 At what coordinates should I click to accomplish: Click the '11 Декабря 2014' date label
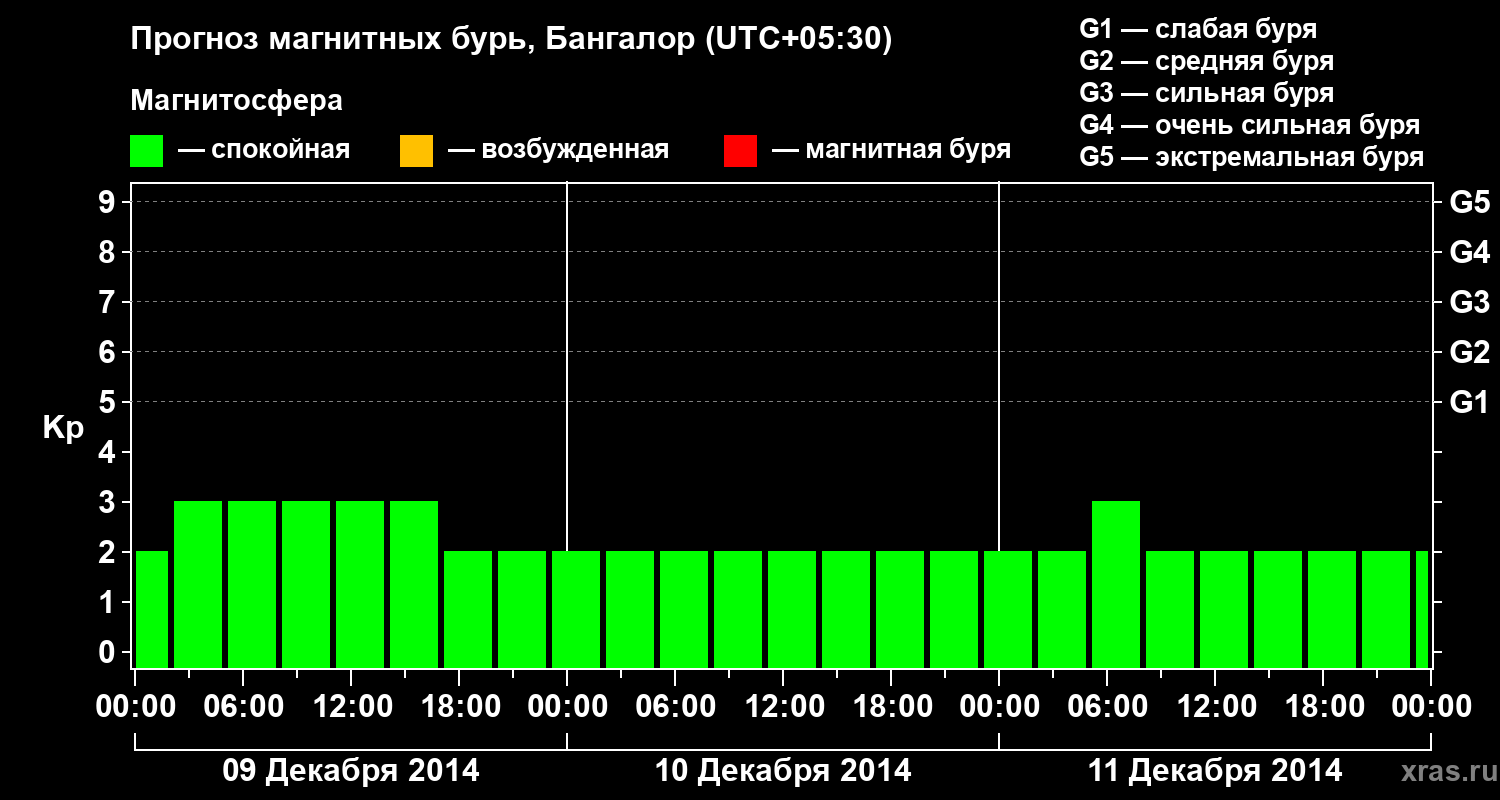(x=1215, y=771)
